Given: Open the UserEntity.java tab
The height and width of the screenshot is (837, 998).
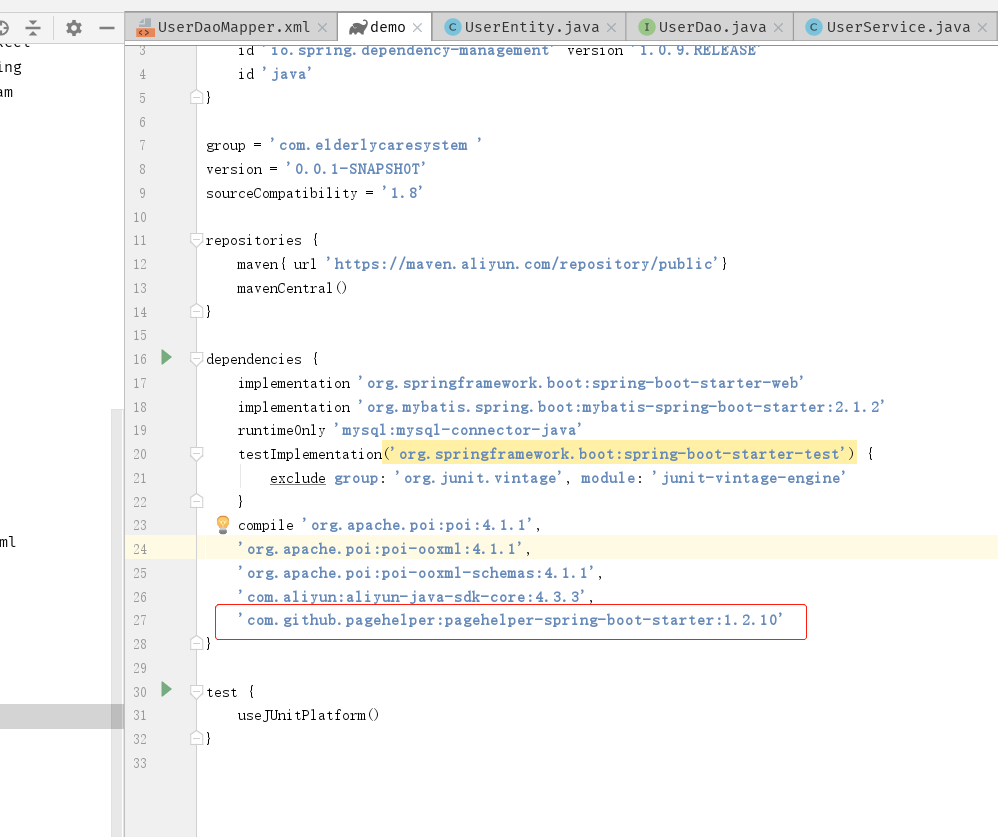Looking at the screenshot, I should [x=531, y=27].
